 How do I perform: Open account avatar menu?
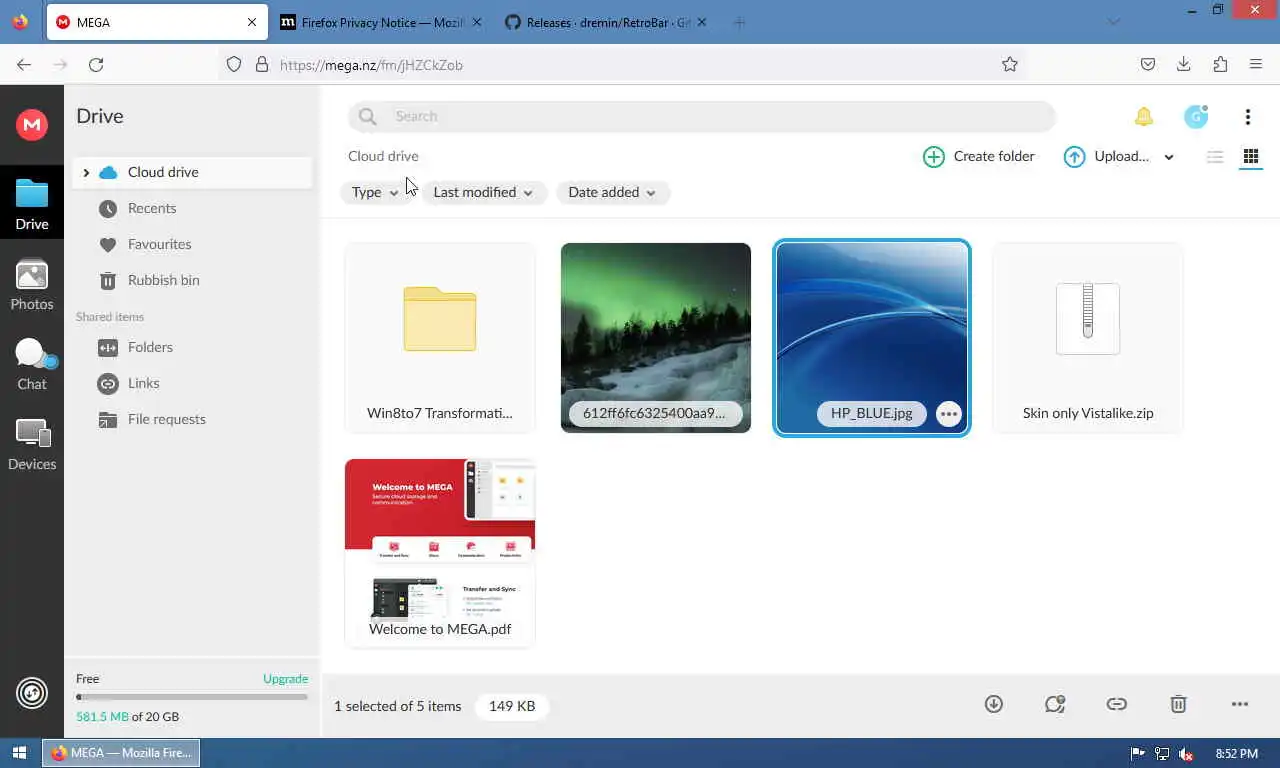point(1196,117)
